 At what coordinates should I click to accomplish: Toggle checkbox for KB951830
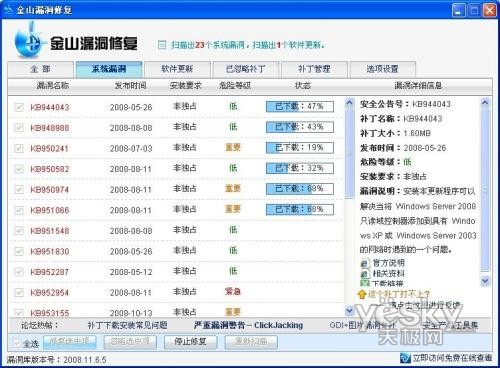coord(19,251)
